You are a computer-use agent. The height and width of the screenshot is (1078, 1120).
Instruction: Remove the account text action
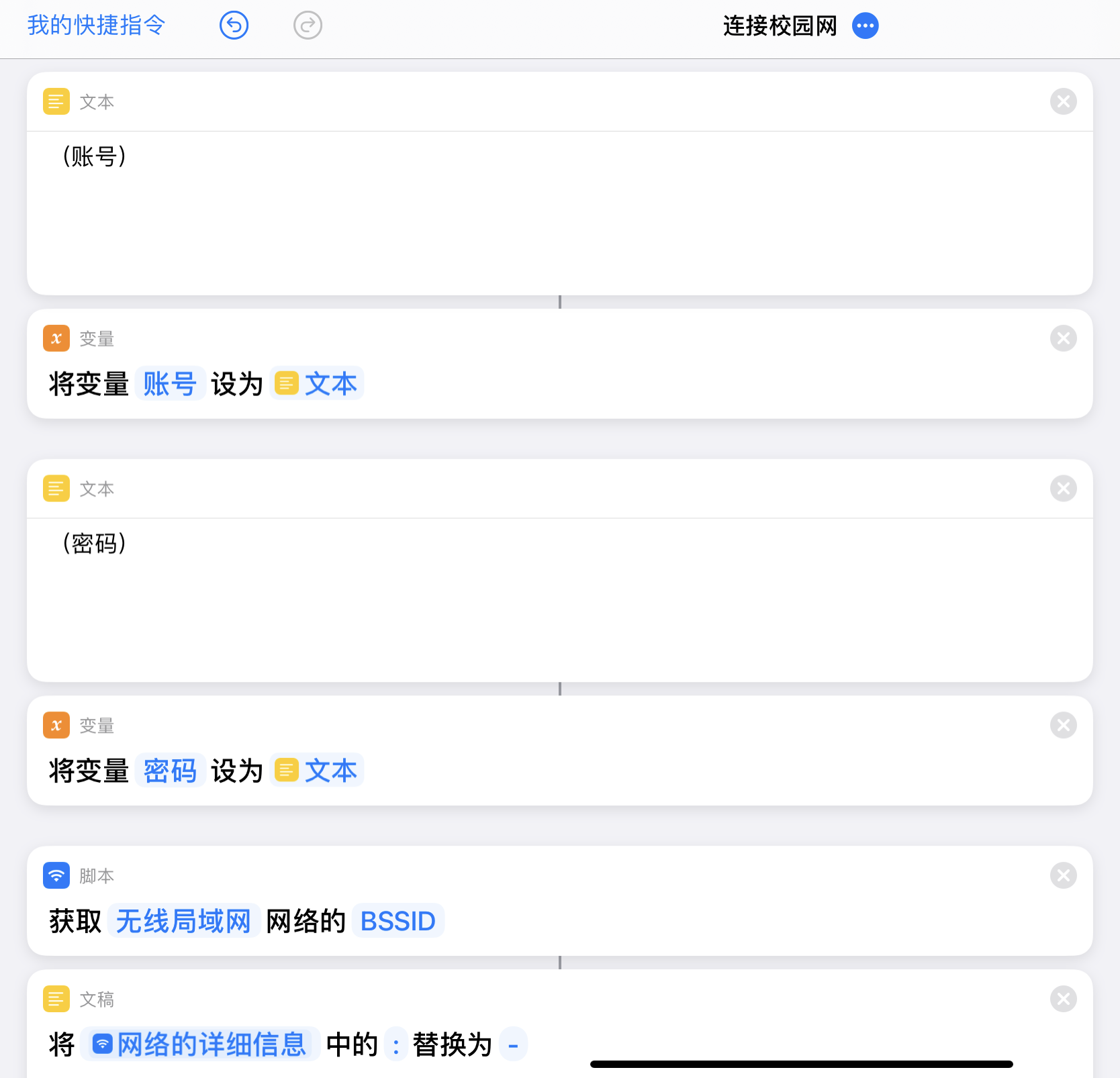[x=1063, y=102]
